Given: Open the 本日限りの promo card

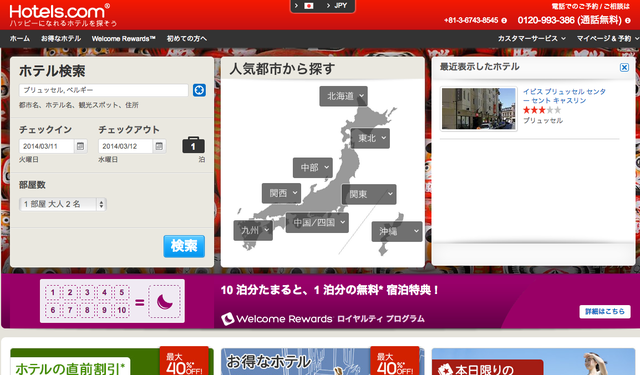Looking at the screenshot, I should (x=533, y=362).
